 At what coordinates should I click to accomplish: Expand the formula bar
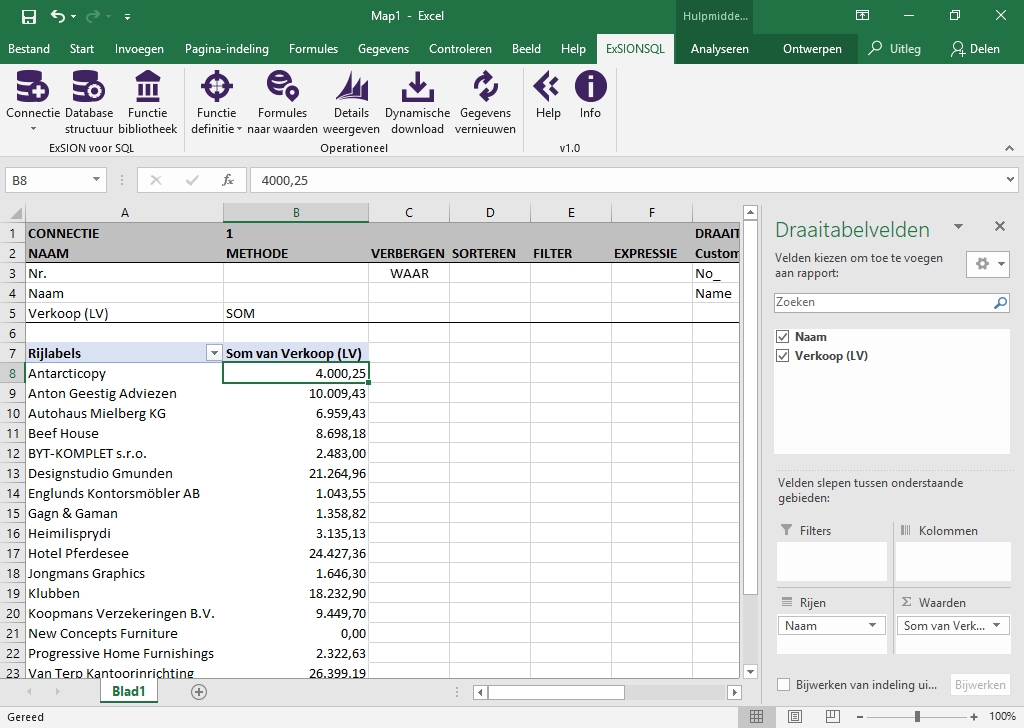[x=1010, y=180]
